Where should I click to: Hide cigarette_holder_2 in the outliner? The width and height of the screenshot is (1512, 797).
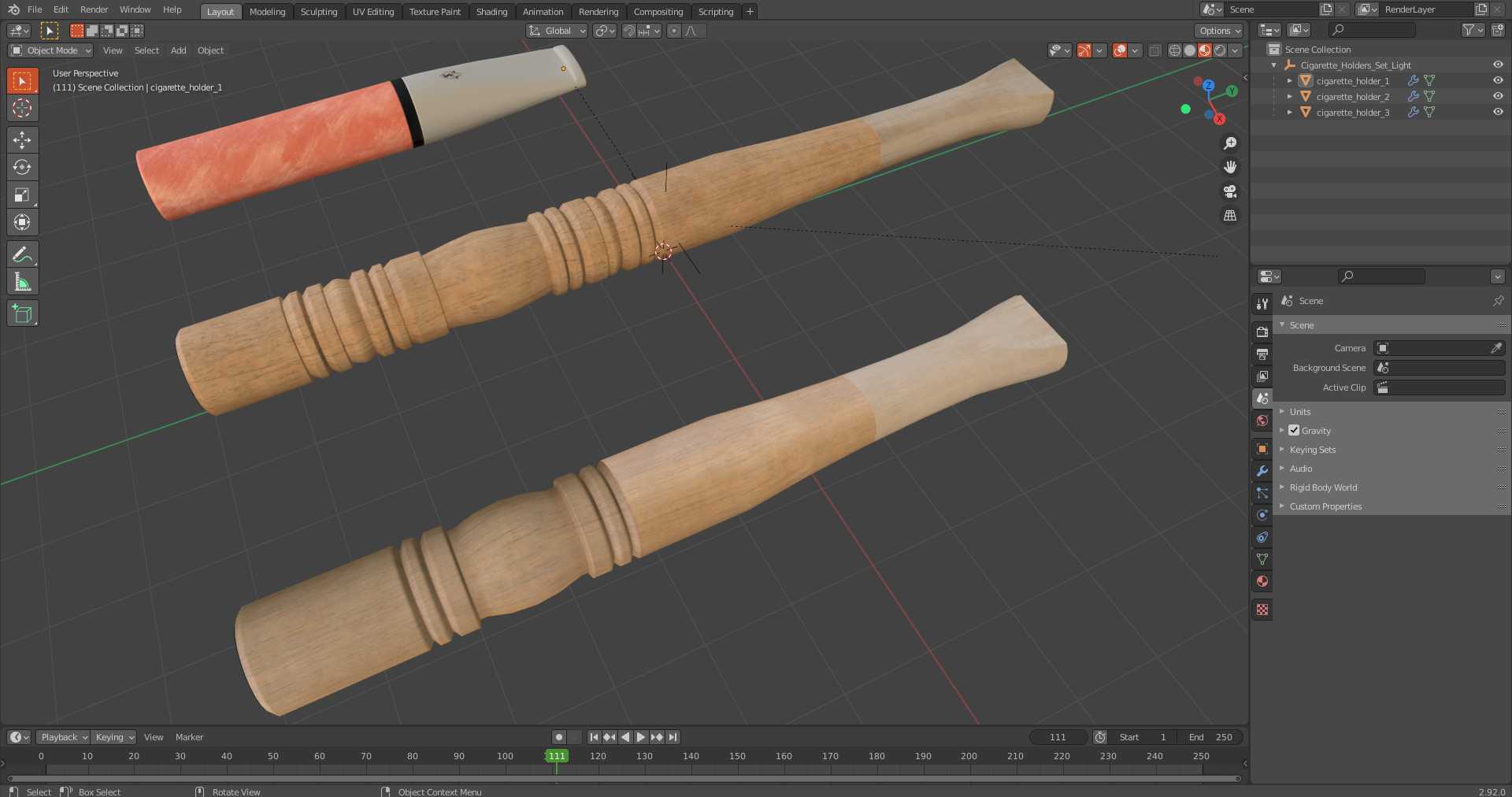[x=1498, y=96]
